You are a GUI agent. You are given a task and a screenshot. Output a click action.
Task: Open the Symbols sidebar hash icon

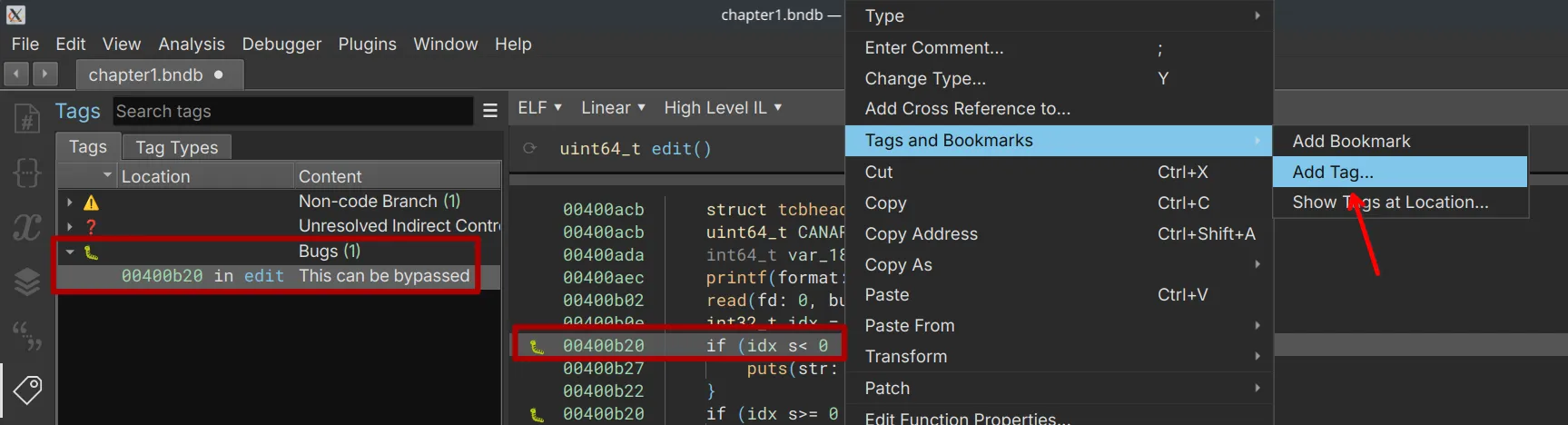[x=27, y=119]
